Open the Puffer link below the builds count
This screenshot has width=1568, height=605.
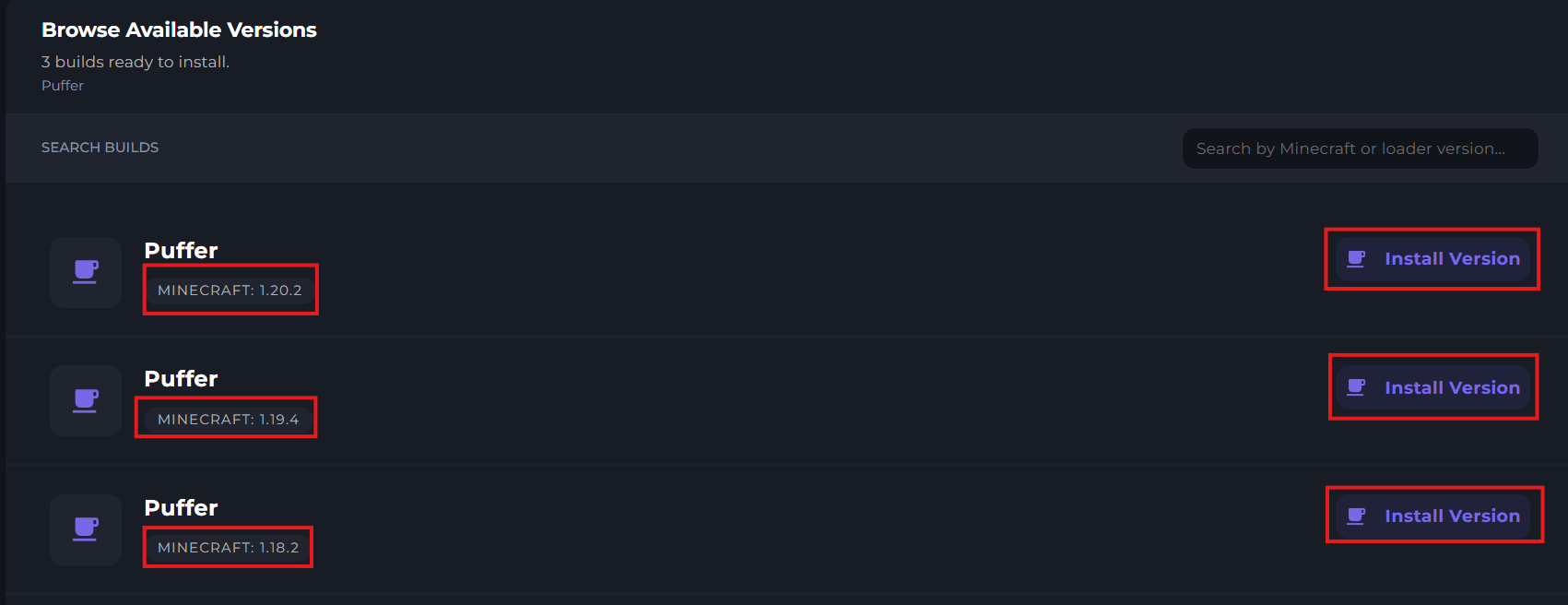(x=63, y=86)
